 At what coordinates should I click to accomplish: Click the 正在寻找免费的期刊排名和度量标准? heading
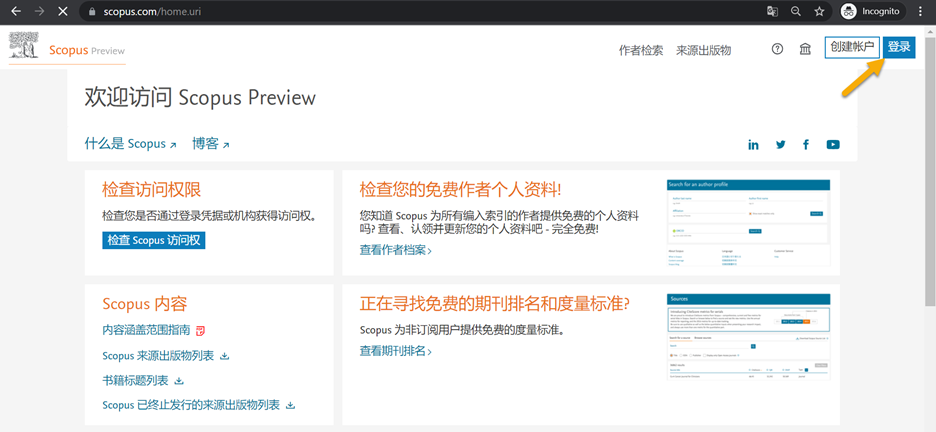click(495, 304)
